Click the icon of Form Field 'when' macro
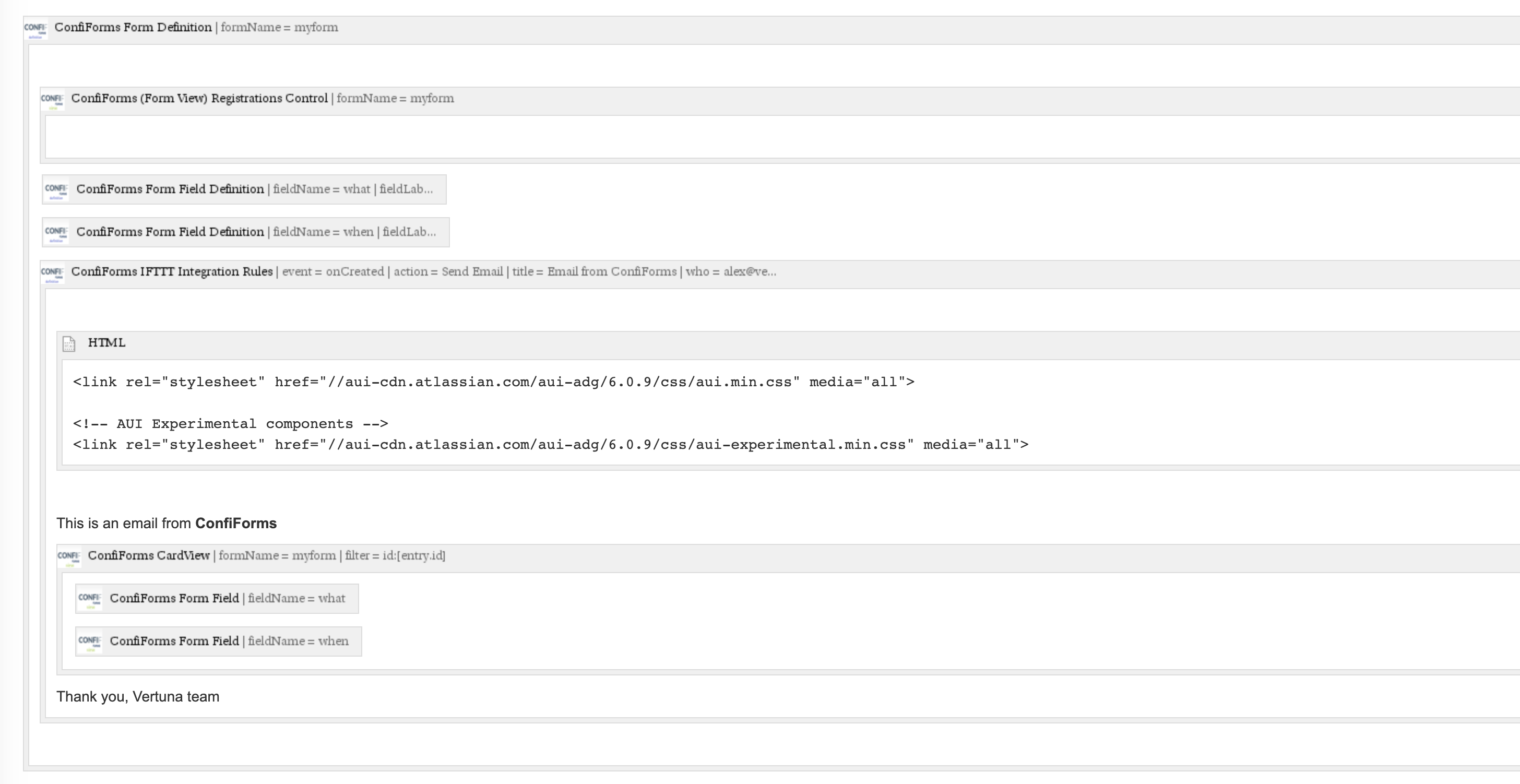Viewport: 1520px width, 784px height. [x=90, y=642]
